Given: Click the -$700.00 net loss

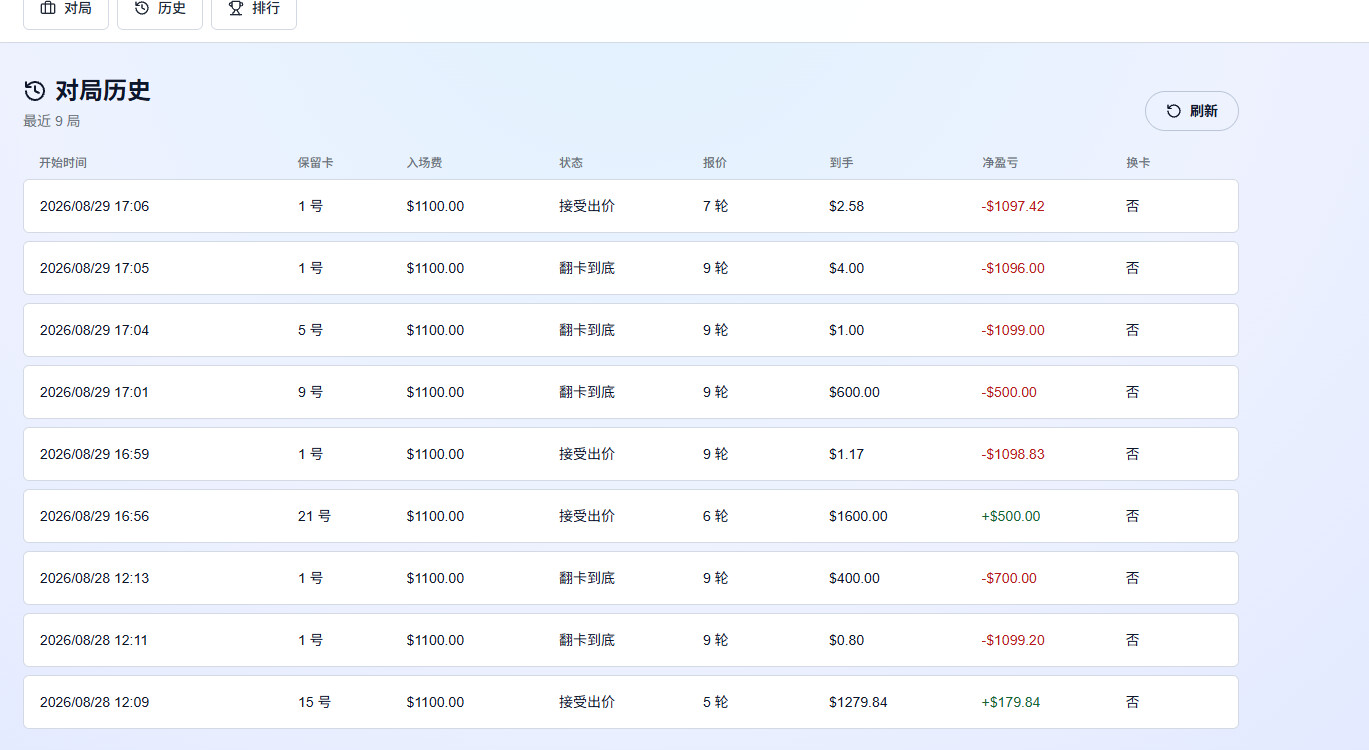Looking at the screenshot, I should pyautogui.click(x=1009, y=578).
